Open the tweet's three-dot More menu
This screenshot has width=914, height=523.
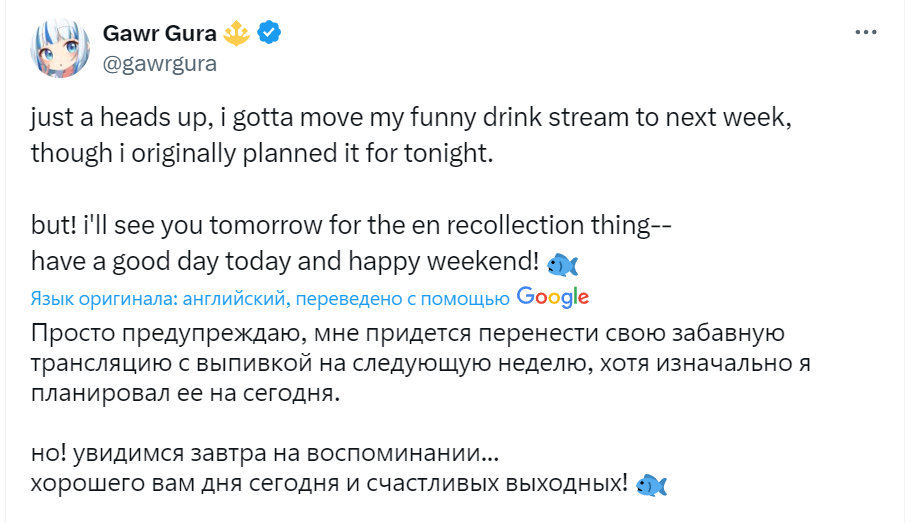tap(866, 32)
